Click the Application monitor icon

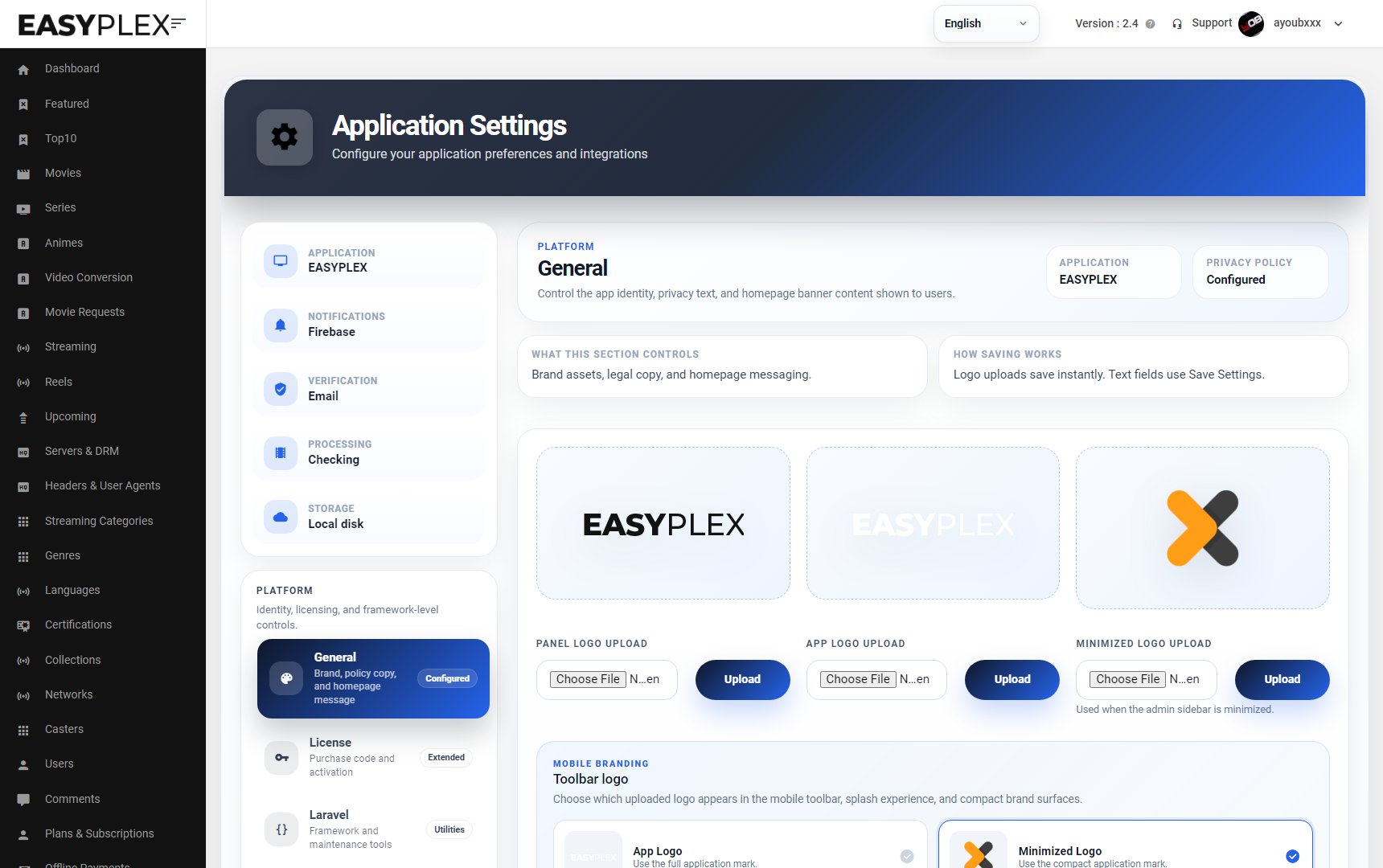[281, 260]
